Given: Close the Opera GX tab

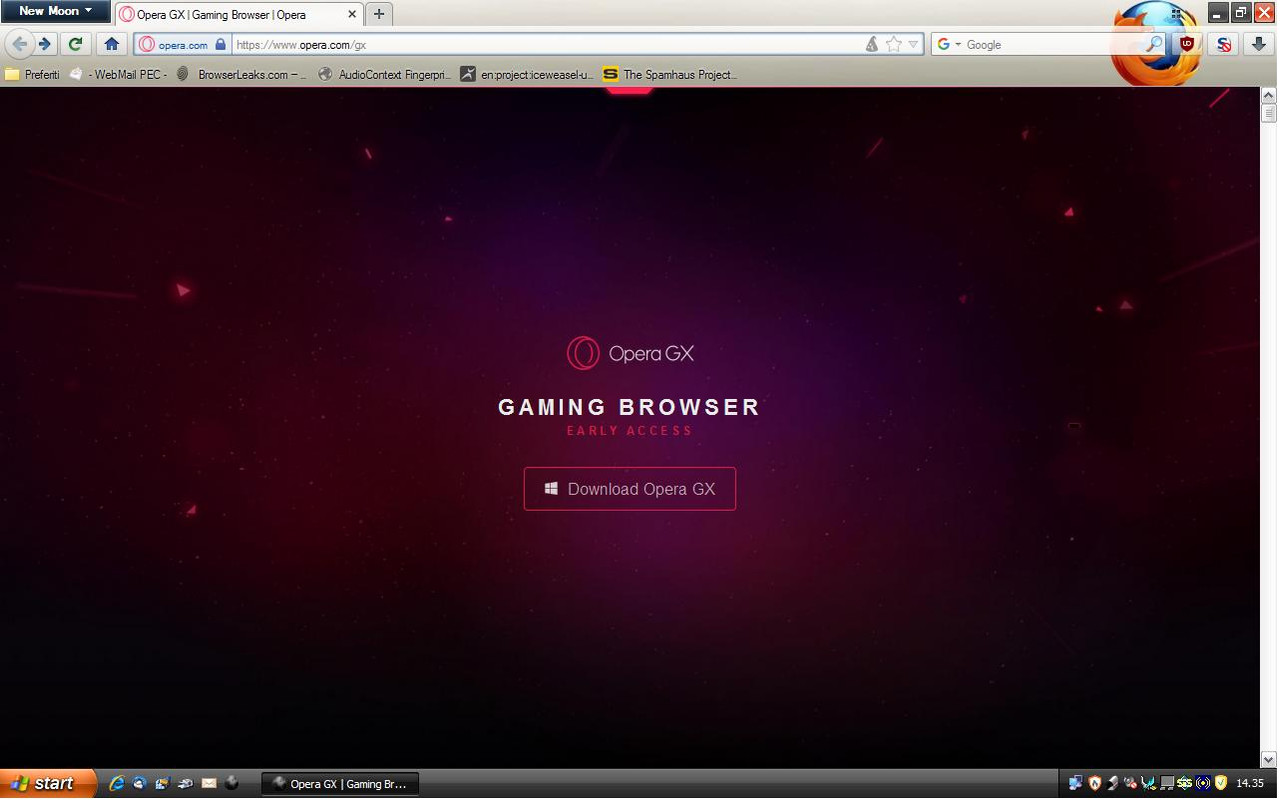Looking at the screenshot, I should pyautogui.click(x=352, y=15).
